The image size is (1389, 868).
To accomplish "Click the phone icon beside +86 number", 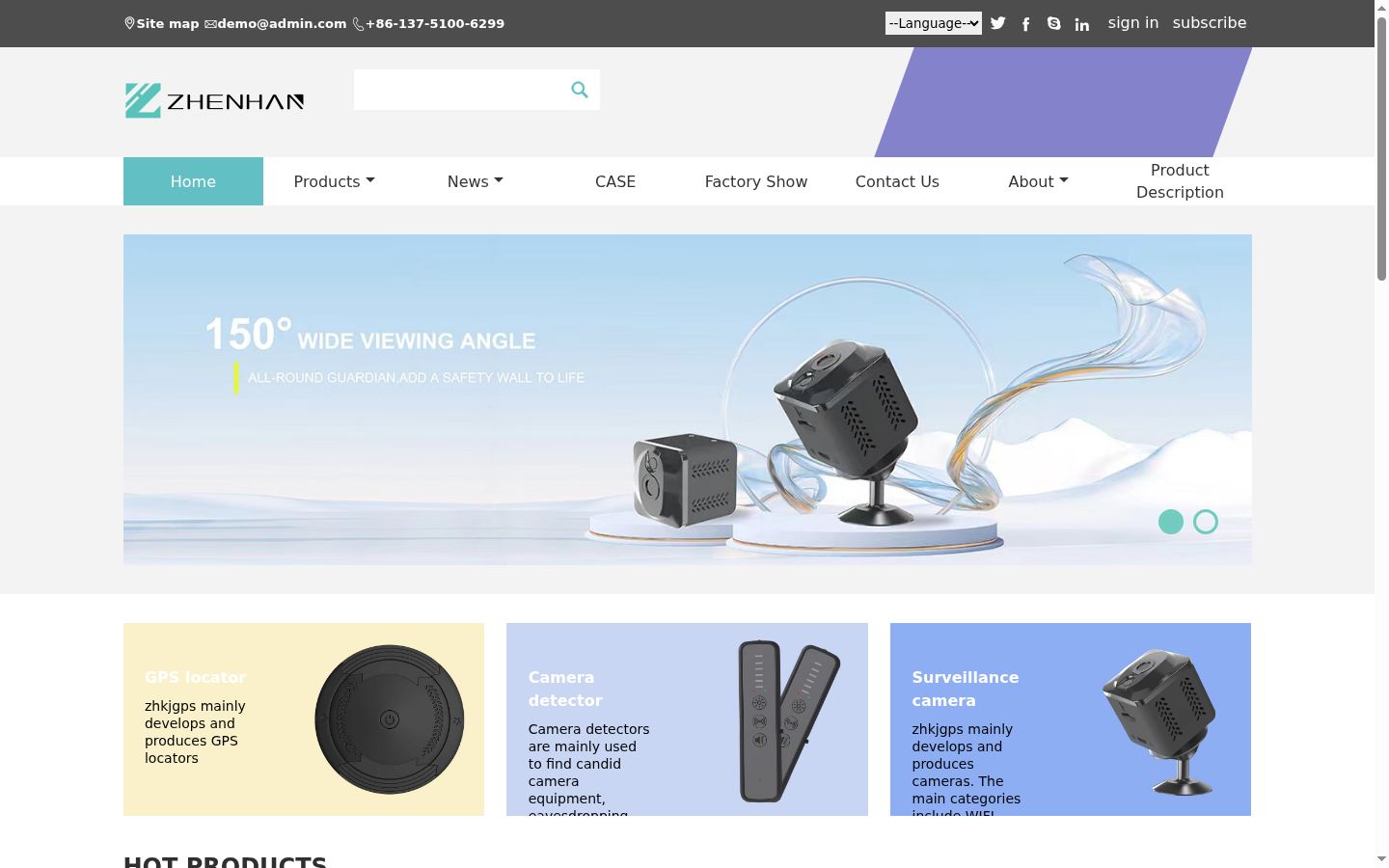I will pos(358,24).
